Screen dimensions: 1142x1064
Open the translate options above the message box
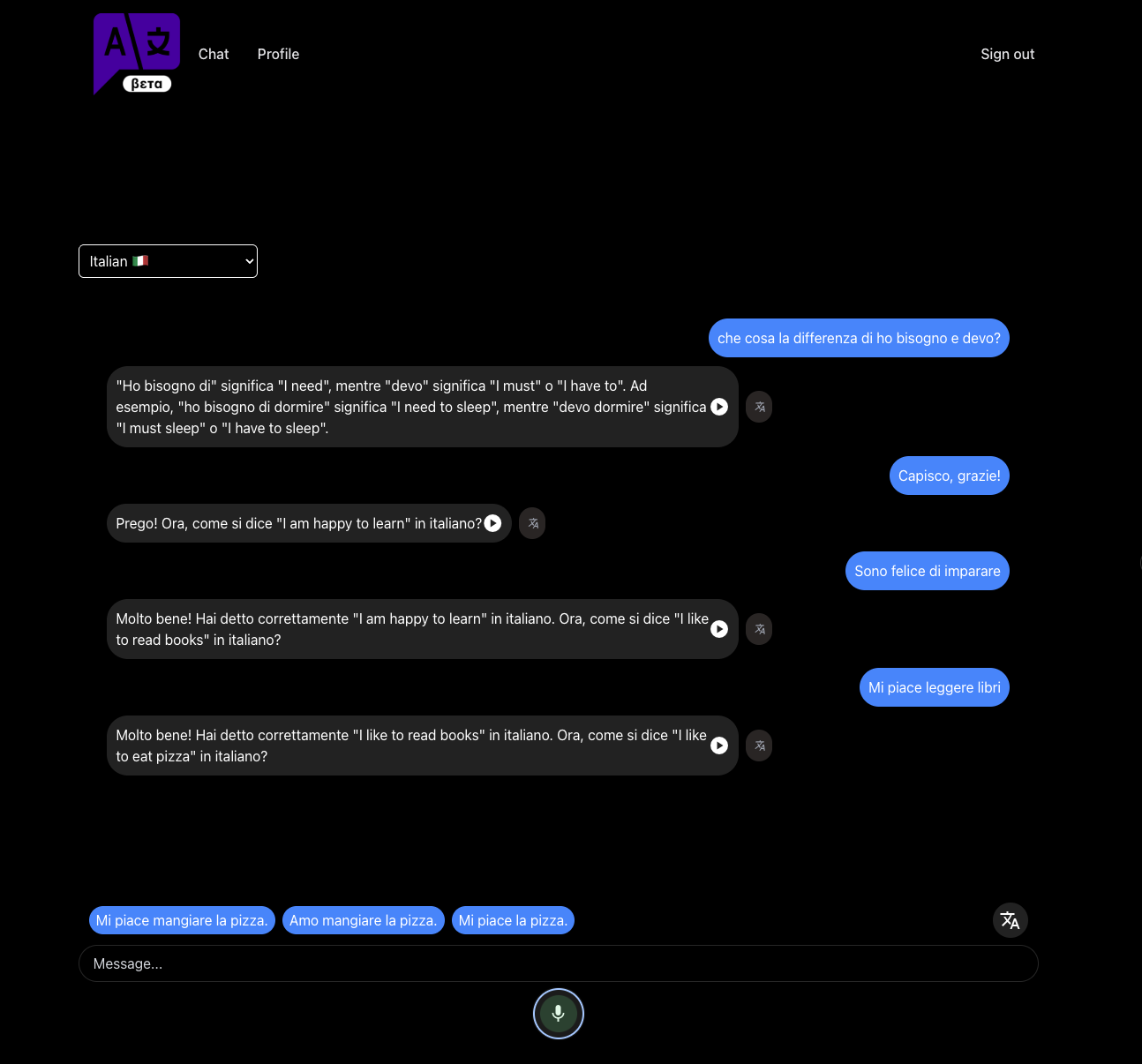1010,920
